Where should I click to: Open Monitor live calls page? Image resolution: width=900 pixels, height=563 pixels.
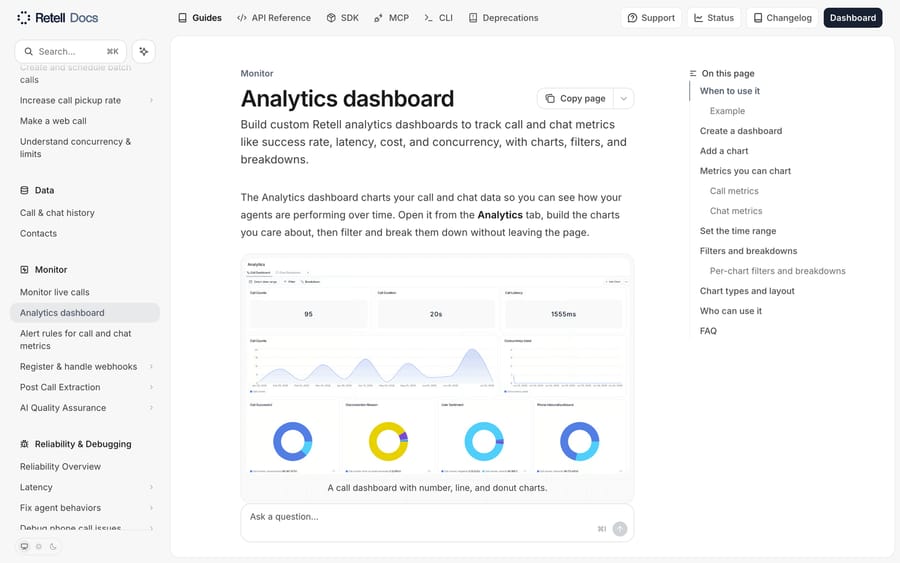click(55, 292)
